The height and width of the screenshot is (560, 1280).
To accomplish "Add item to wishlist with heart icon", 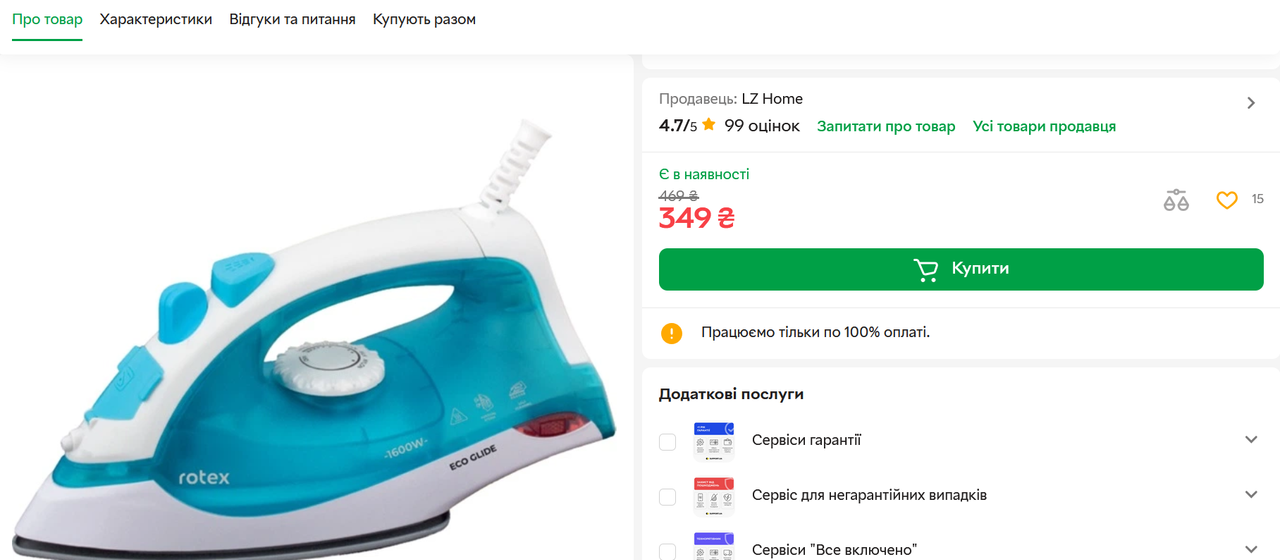I will click(1227, 200).
